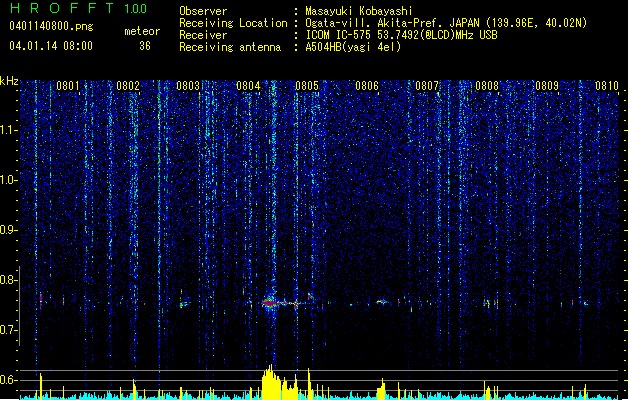Click the 'Receiving antenna' field label
629x400 pixels.
pyautogui.click(x=230, y=47)
